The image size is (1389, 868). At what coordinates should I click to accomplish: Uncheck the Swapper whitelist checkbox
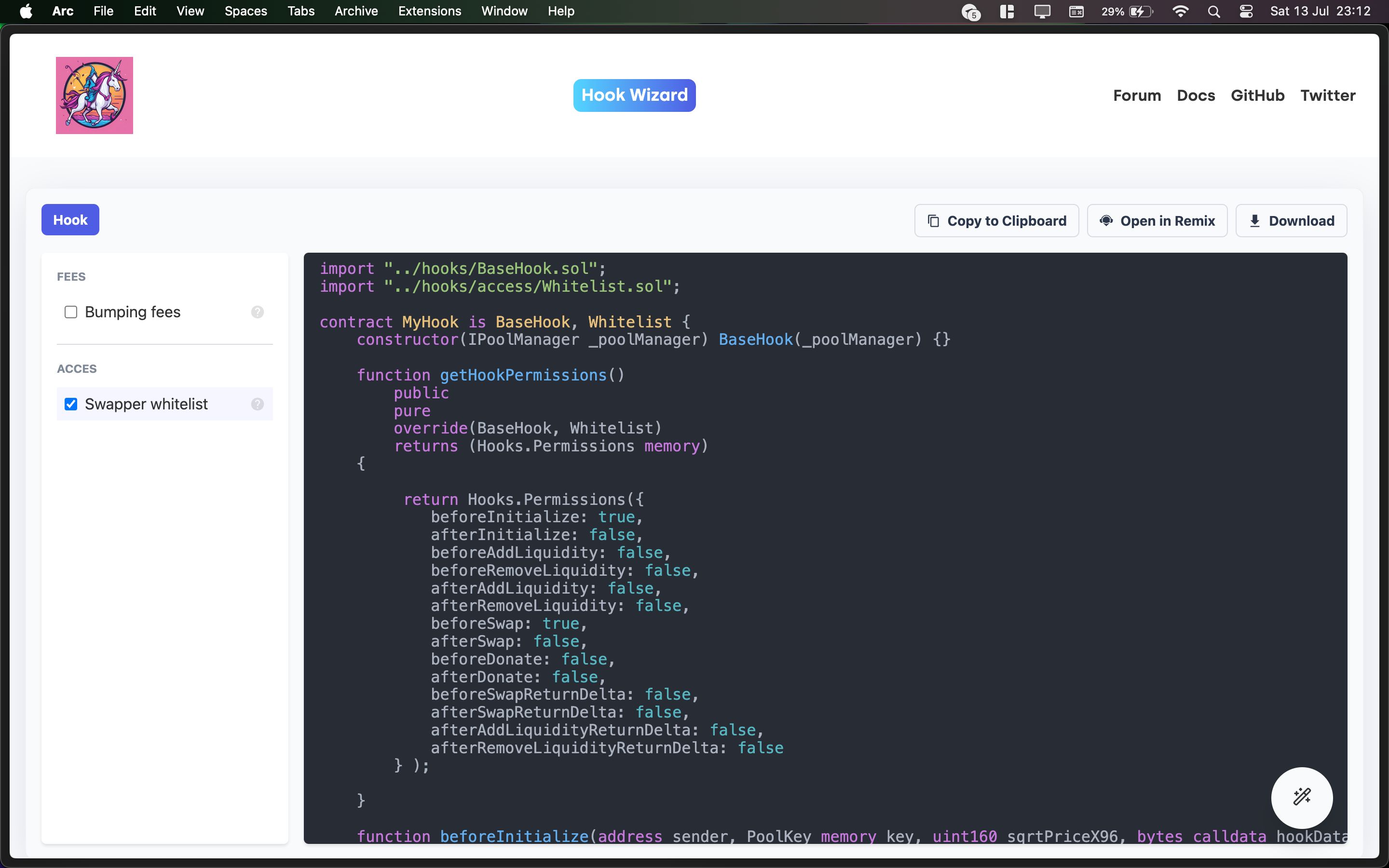(x=71, y=404)
